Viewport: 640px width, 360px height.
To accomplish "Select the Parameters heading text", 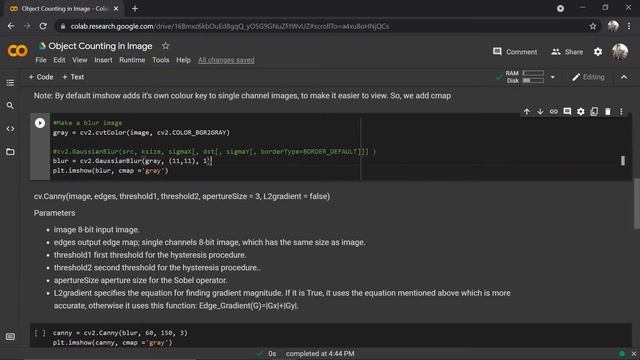I will click(54, 213).
